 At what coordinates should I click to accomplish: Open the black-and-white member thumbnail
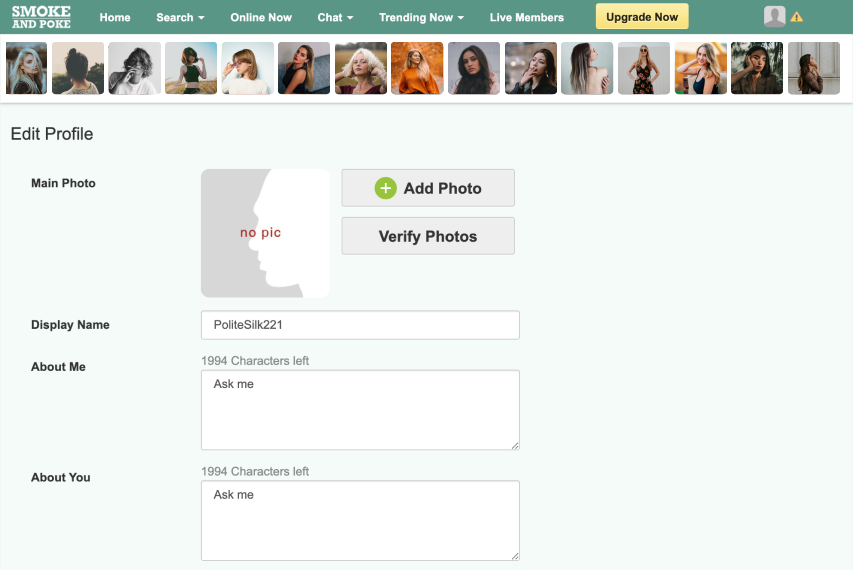pyautogui.click(x=134, y=68)
